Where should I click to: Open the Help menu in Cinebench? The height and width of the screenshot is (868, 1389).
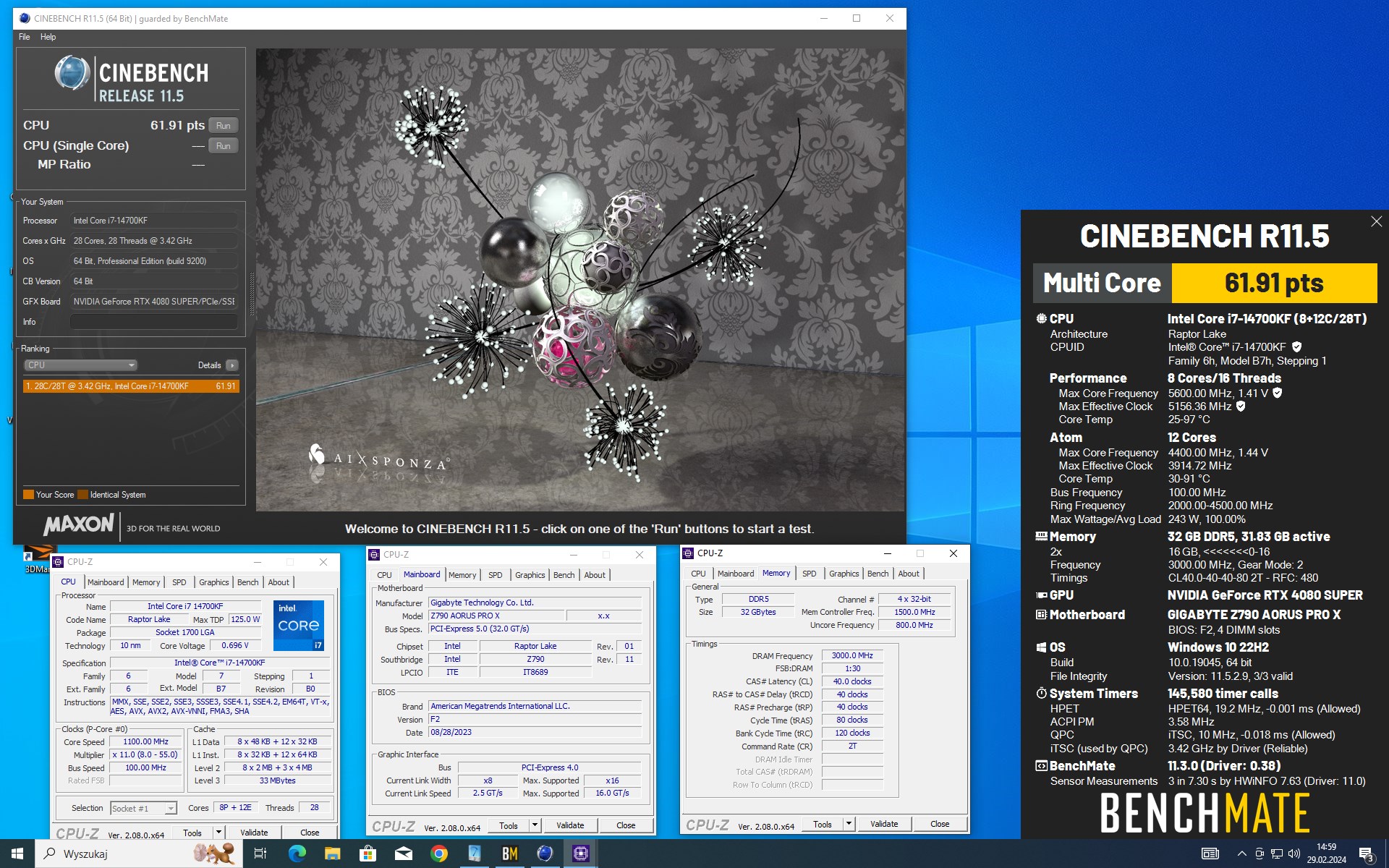click(48, 37)
